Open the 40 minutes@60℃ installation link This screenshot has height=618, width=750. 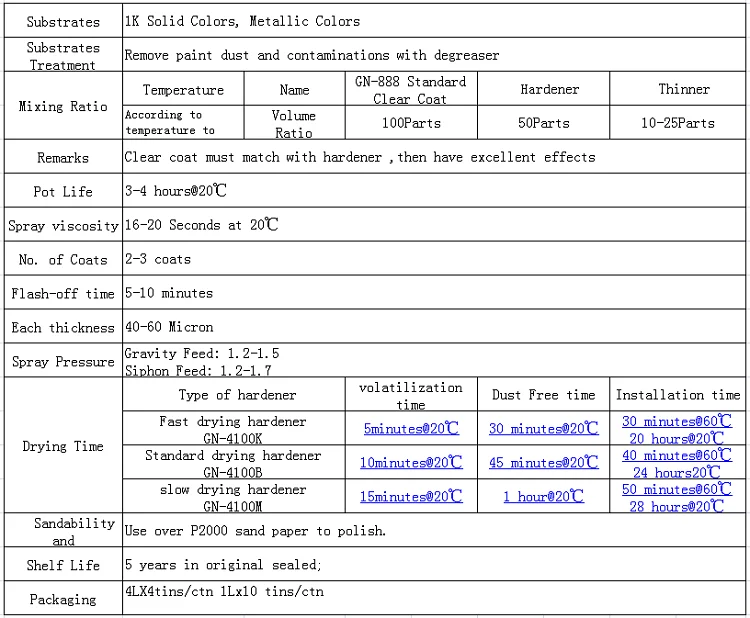click(677, 456)
